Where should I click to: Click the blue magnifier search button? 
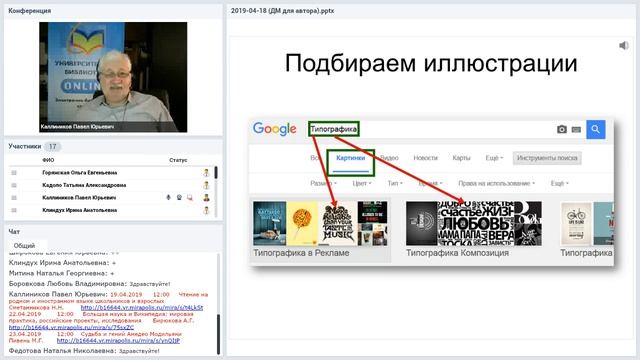point(596,129)
